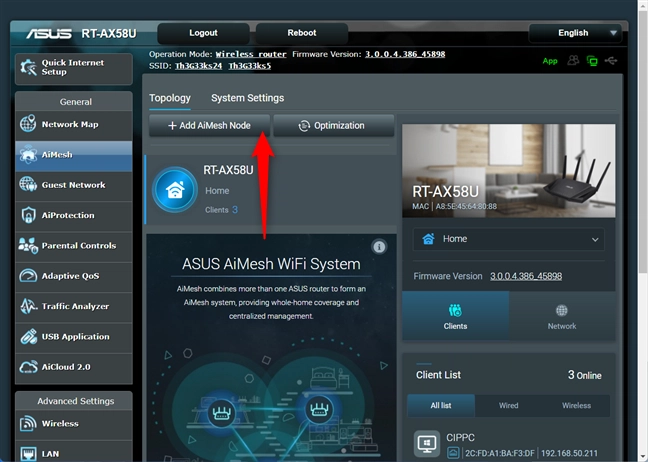The image size is (648, 462).
Task: Click the Clients 3 count on node
Action: [222, 210]
